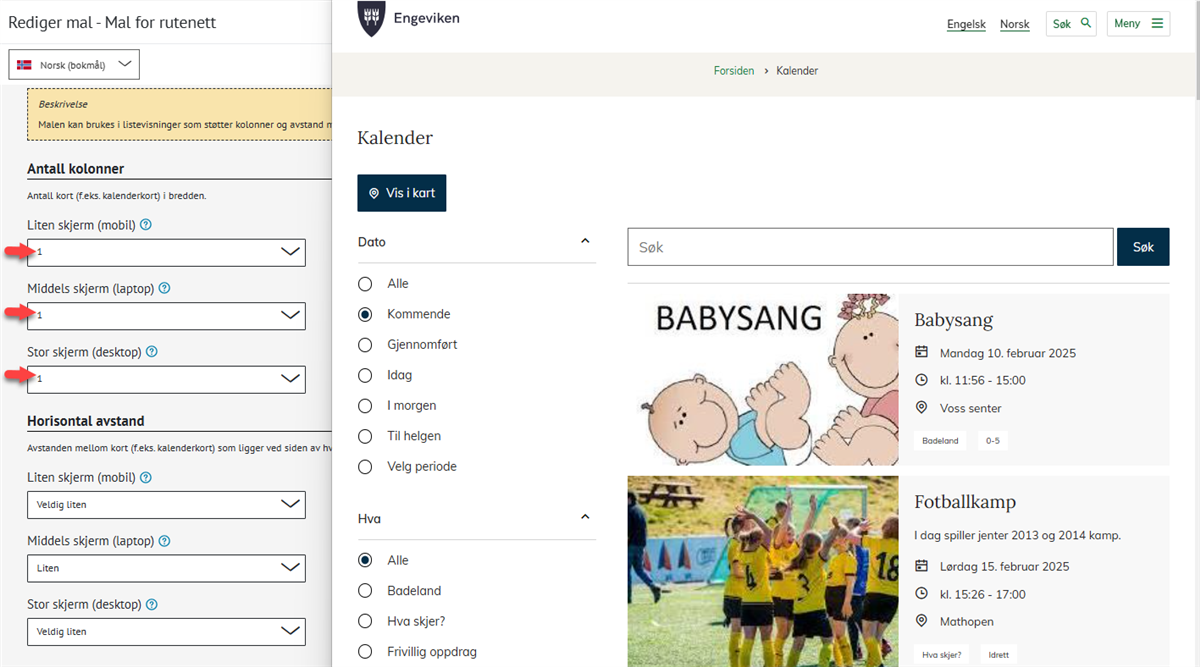Open the Meny hamburger menu
Screen dimensions: 1200x667
click(x=1138, y=24)
